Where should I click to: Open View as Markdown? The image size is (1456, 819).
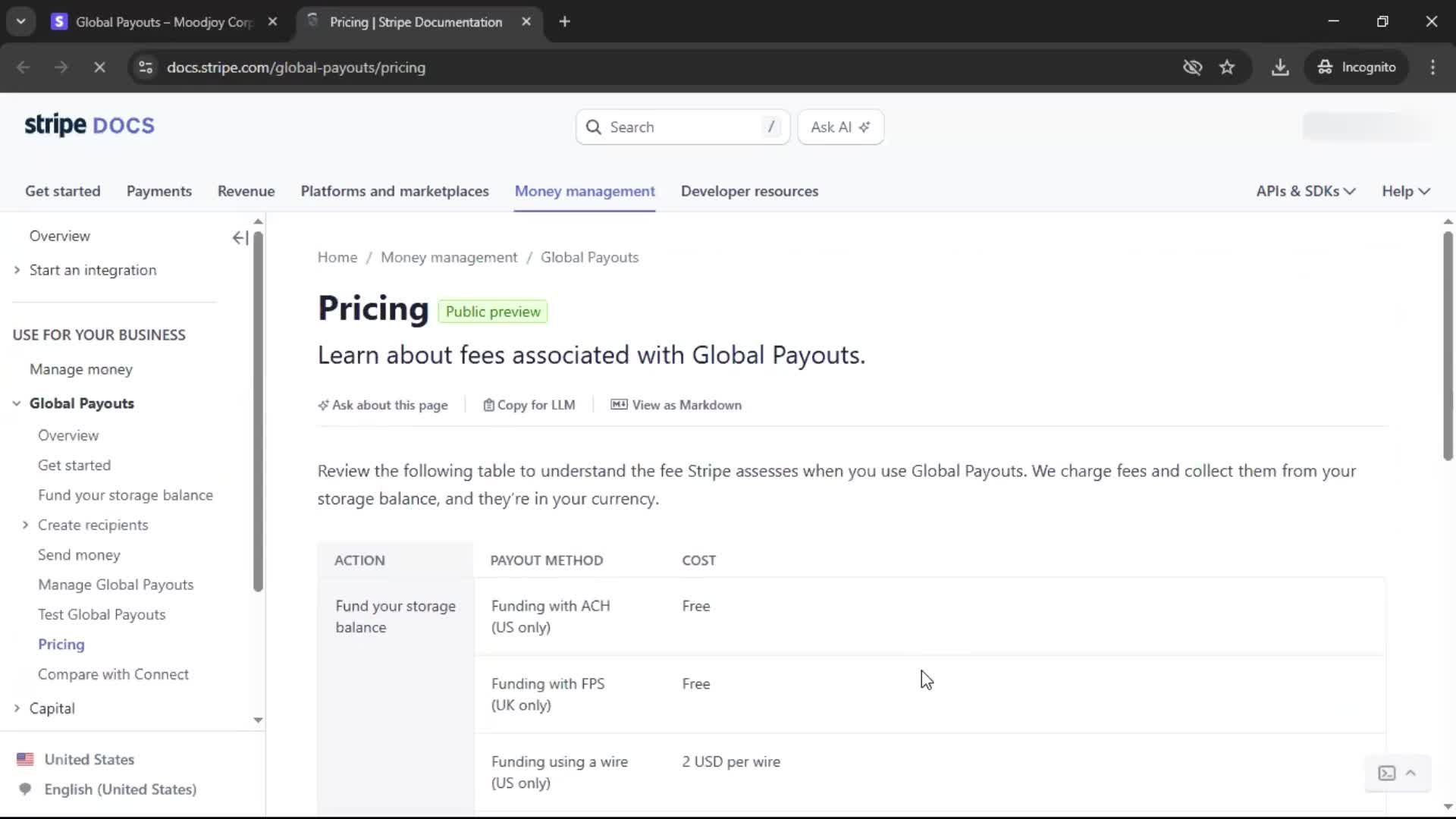[x=676, y=405]
